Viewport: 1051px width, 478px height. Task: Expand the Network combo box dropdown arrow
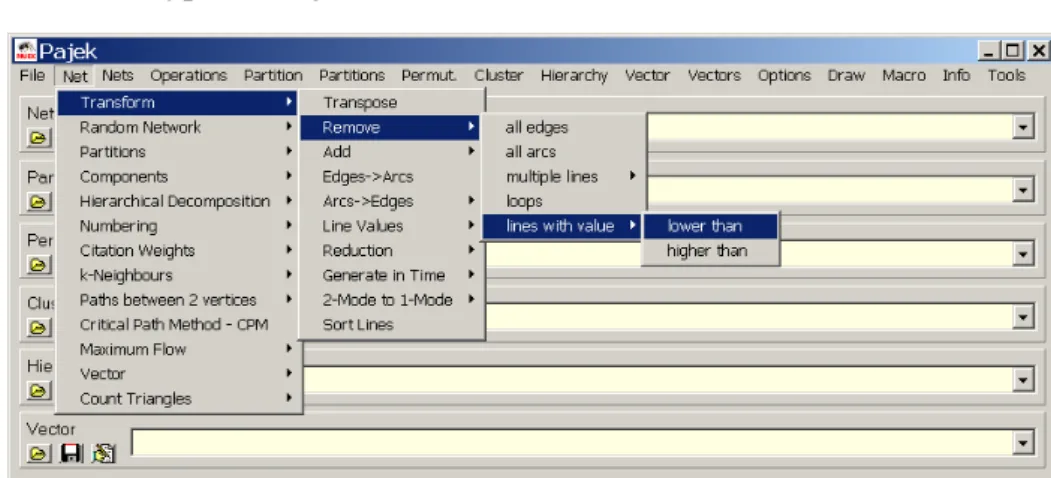(x=1023, y=127)
